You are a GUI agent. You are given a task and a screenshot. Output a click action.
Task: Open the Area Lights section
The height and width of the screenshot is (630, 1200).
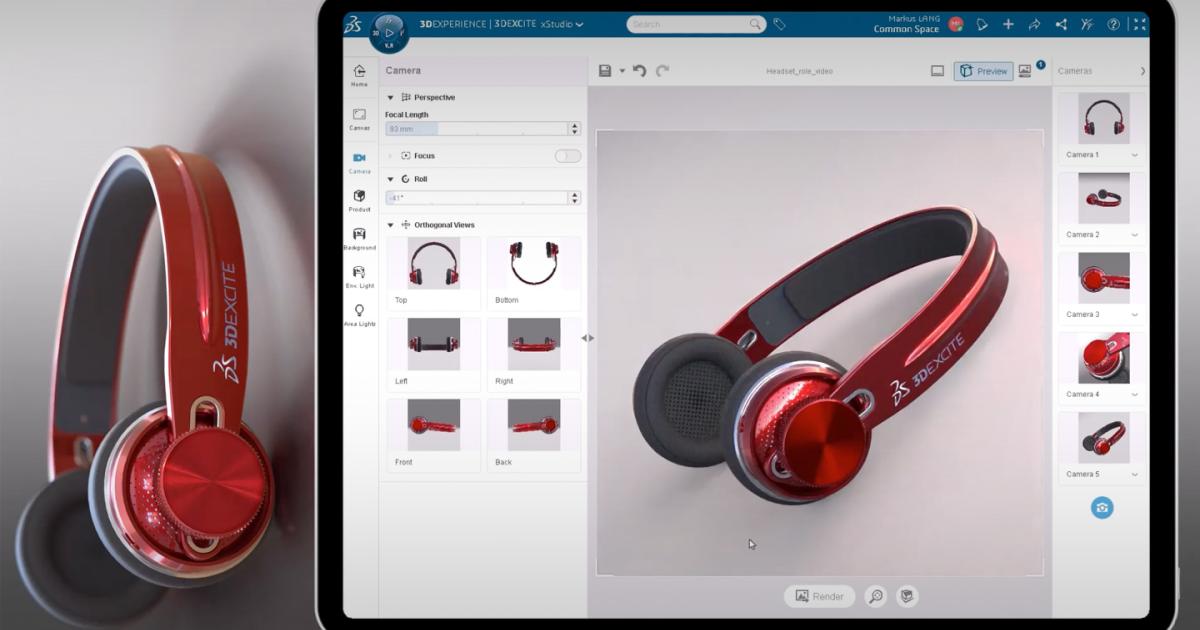[359, 315]
